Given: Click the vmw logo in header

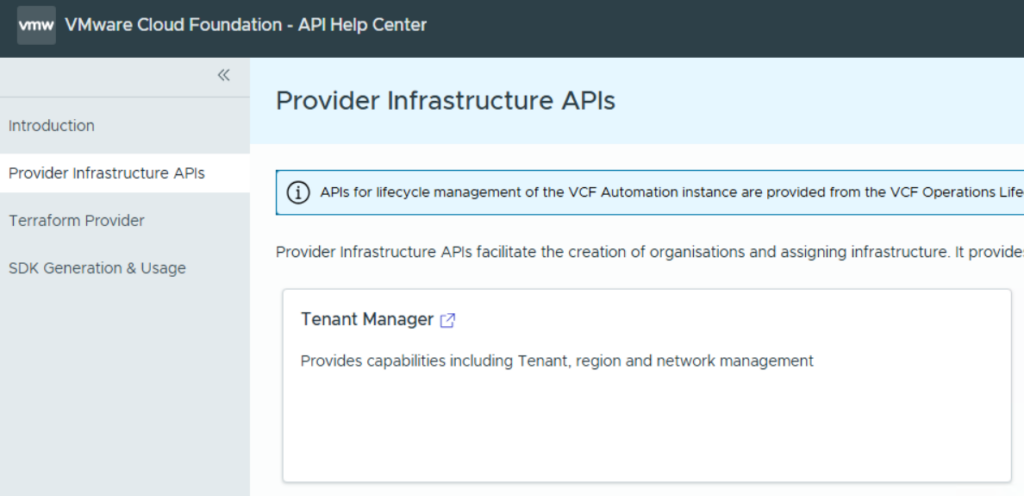Looking at the screenshot, I should point(36,25).
